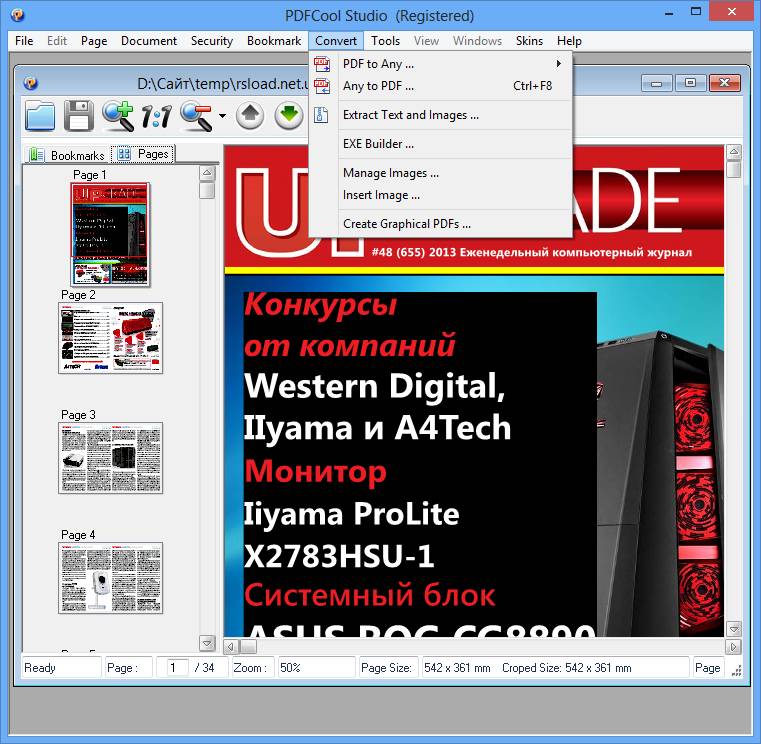Viewport: 761px width, 744px height.
Task: Go to previous page with up arrow
Action: (x=250, y=116)
